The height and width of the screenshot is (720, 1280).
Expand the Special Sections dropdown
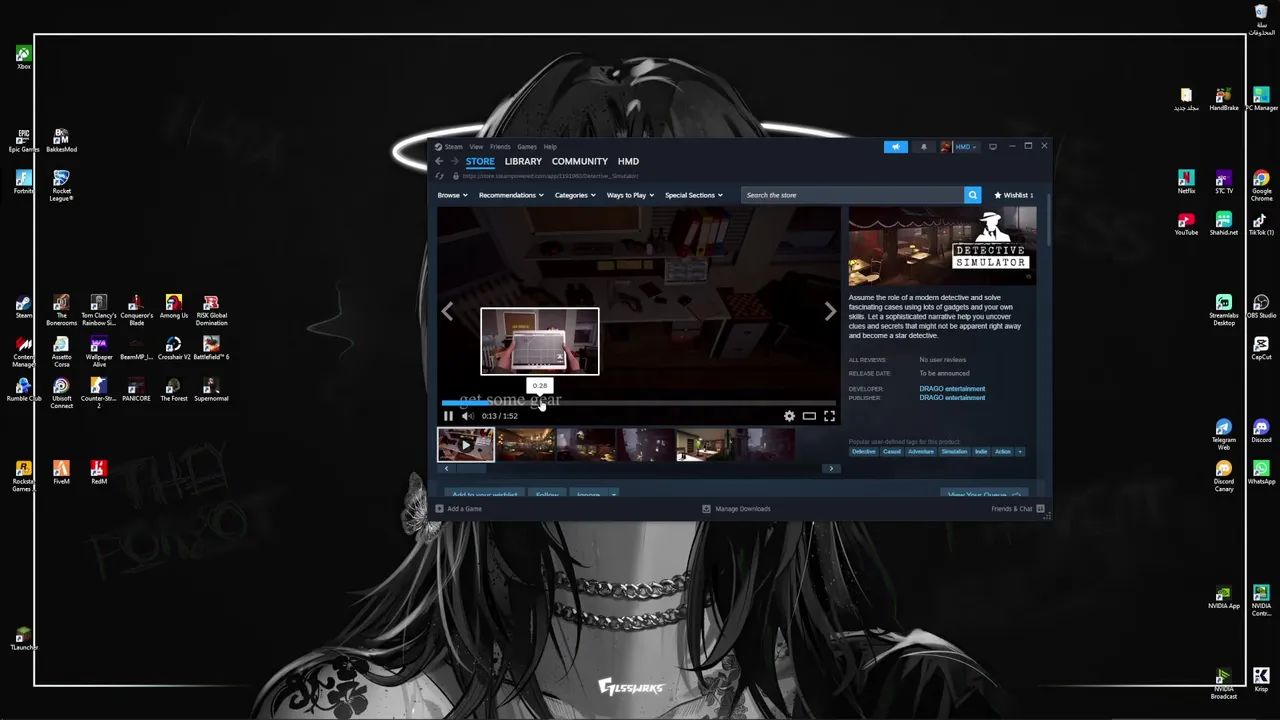coord(694,195)
